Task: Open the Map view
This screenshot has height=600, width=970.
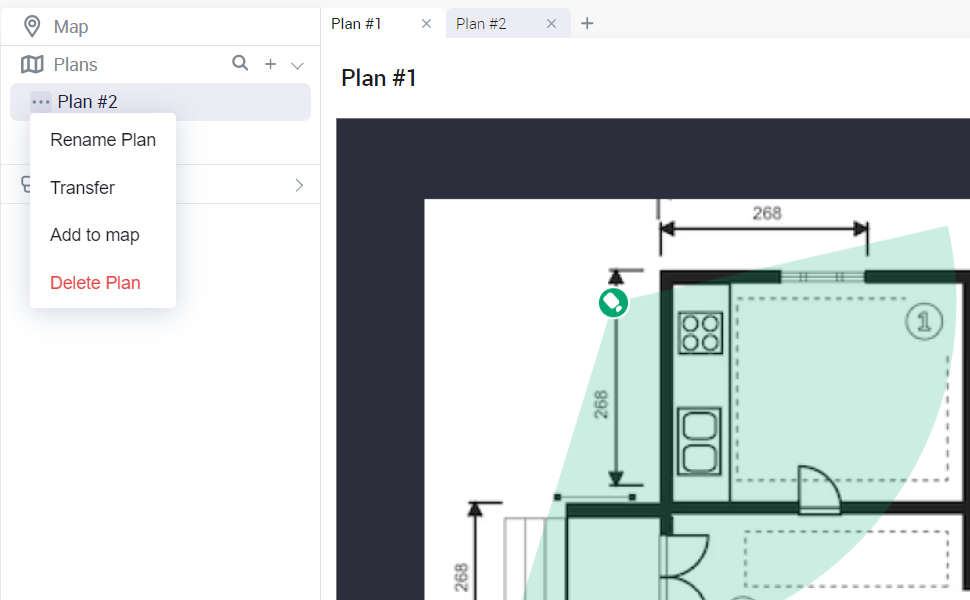Action: (x=70, y=26)
